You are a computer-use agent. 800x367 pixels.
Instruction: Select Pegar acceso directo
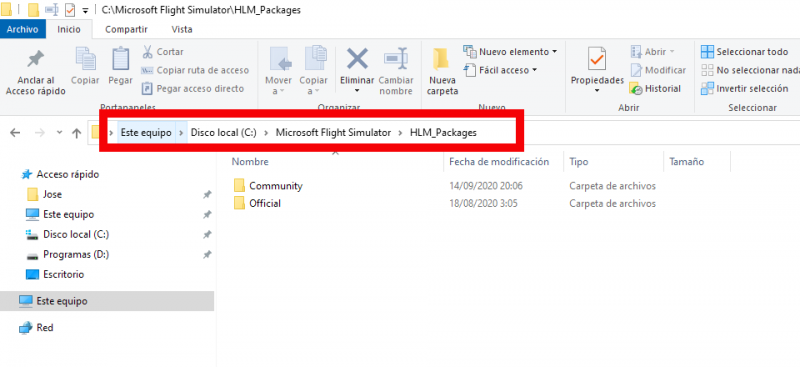coord(193,88)
